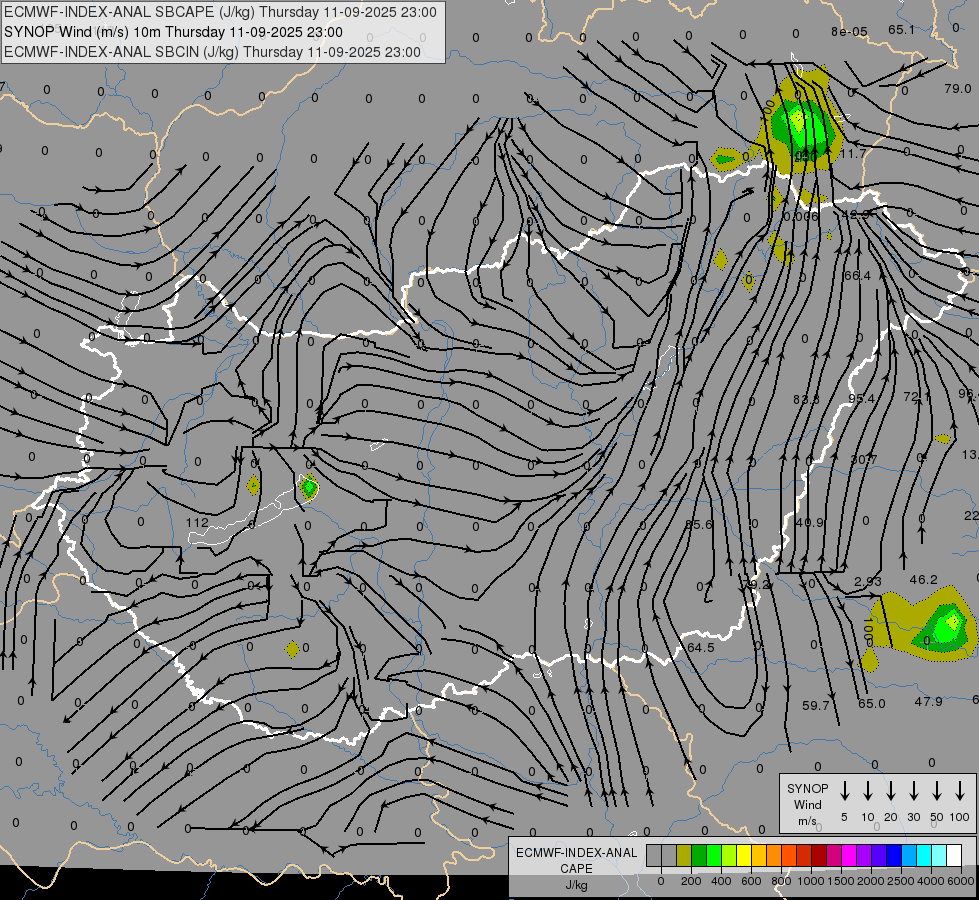Image resolution: width=979 pixels, height=900 pixels.
Task: Pick the dark red swatch at 1000
Action: point(819,856)
